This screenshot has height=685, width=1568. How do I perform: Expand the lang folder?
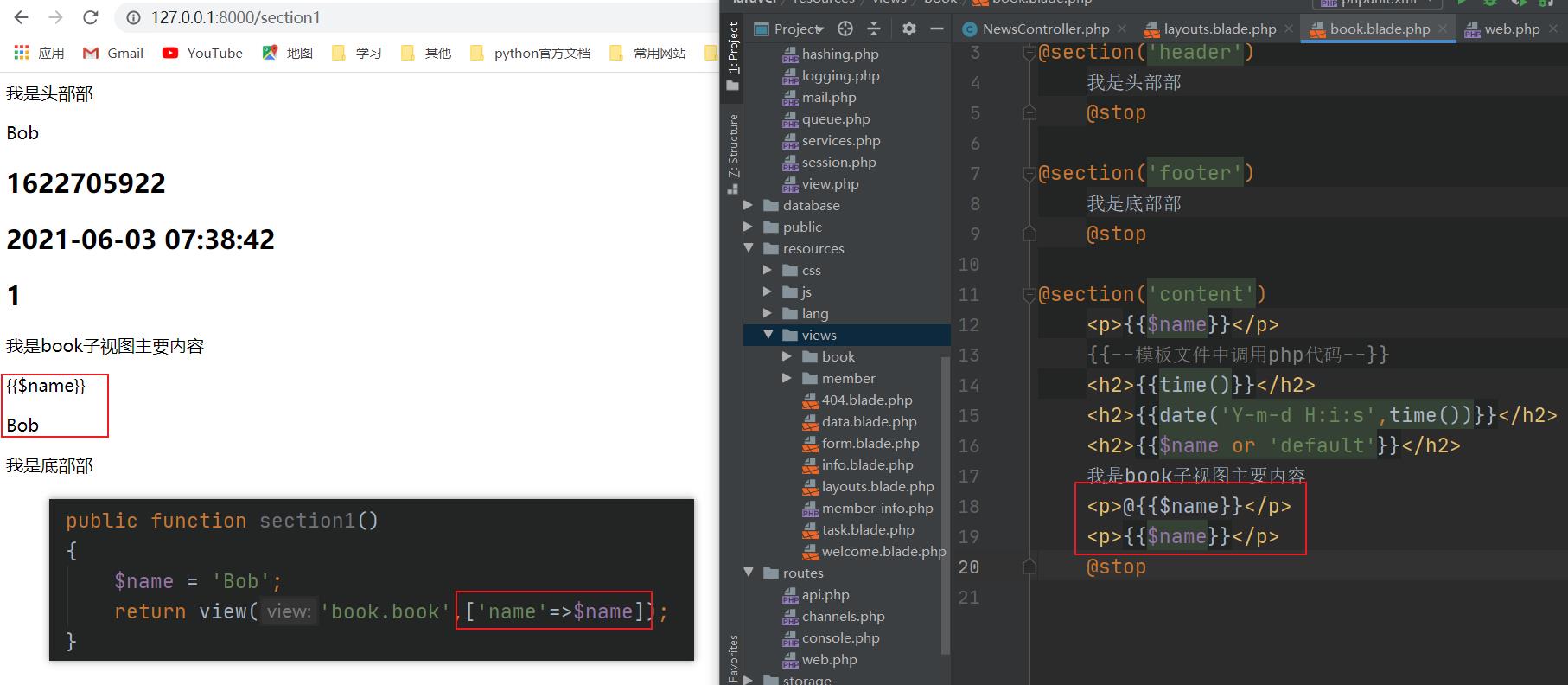coord(768,313)
